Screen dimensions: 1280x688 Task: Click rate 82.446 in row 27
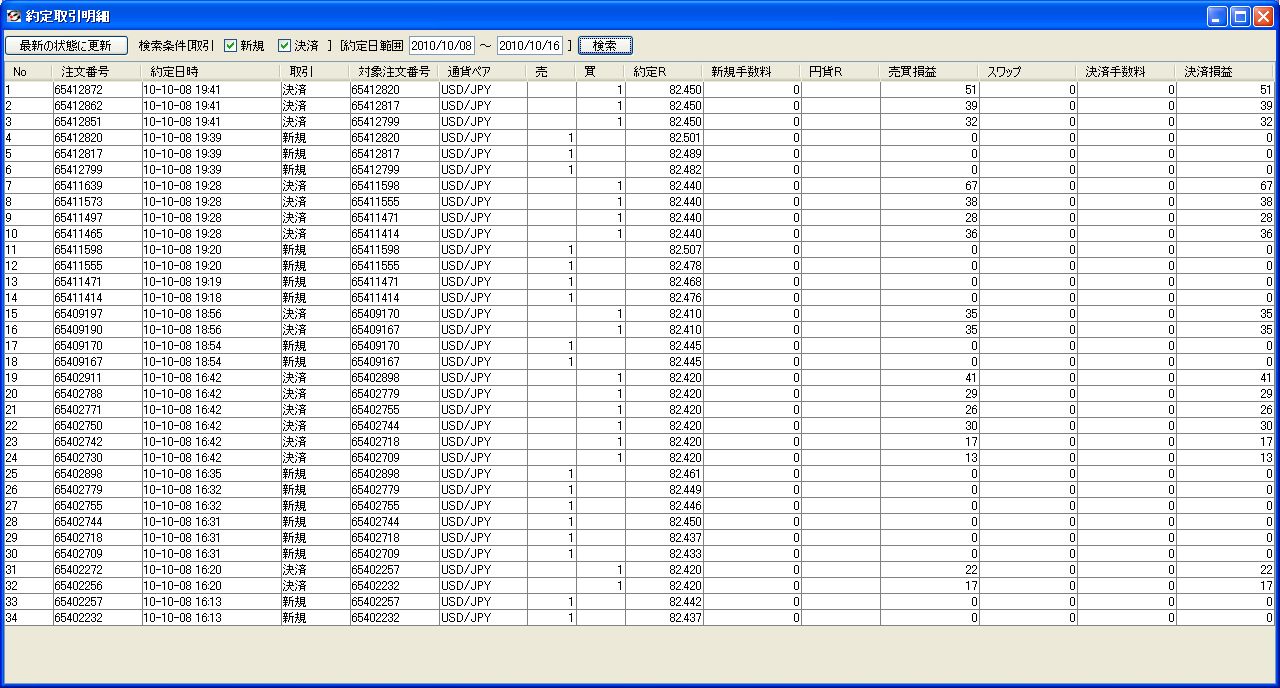(664, 506)
